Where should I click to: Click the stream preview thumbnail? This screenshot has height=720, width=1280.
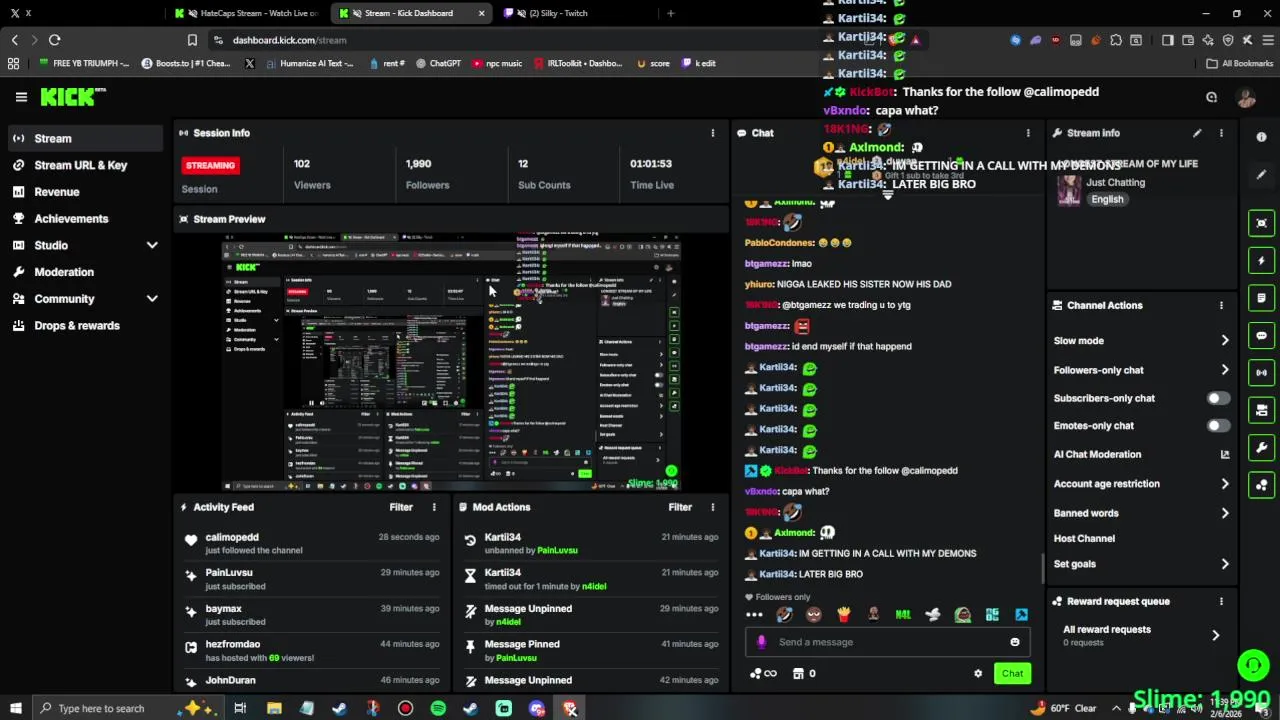(451, 362)
